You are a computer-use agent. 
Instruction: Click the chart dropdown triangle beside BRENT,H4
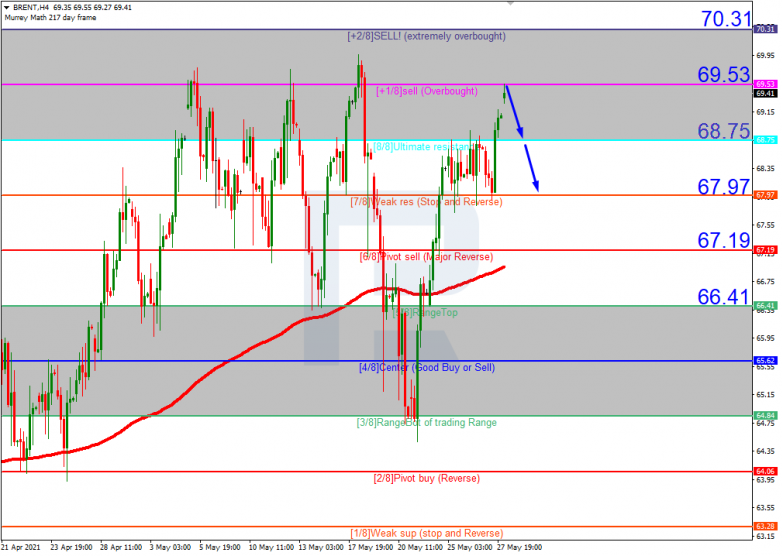[7, 7]
